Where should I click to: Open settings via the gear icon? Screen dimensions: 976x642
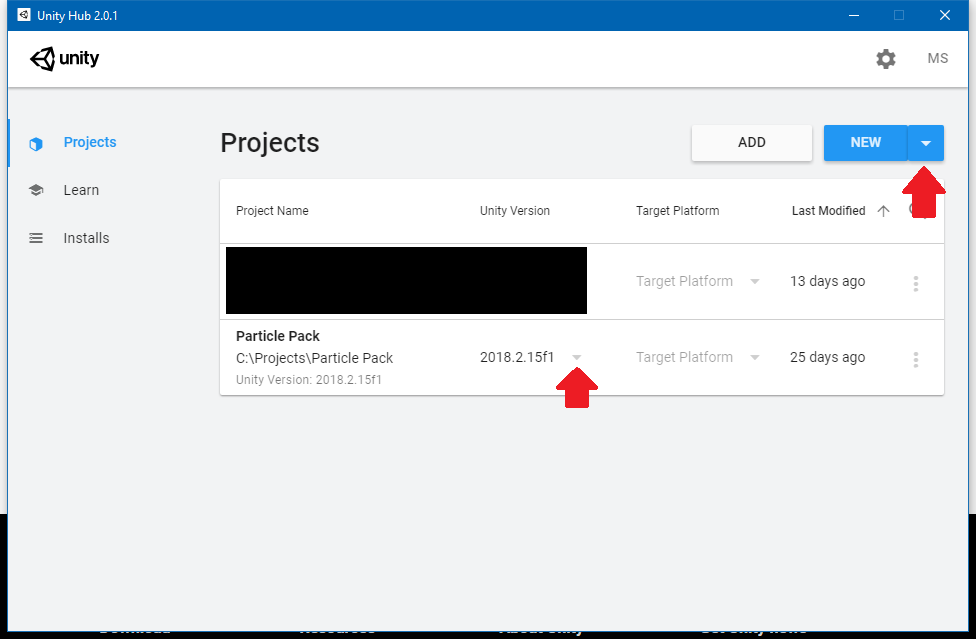point(885,59)
